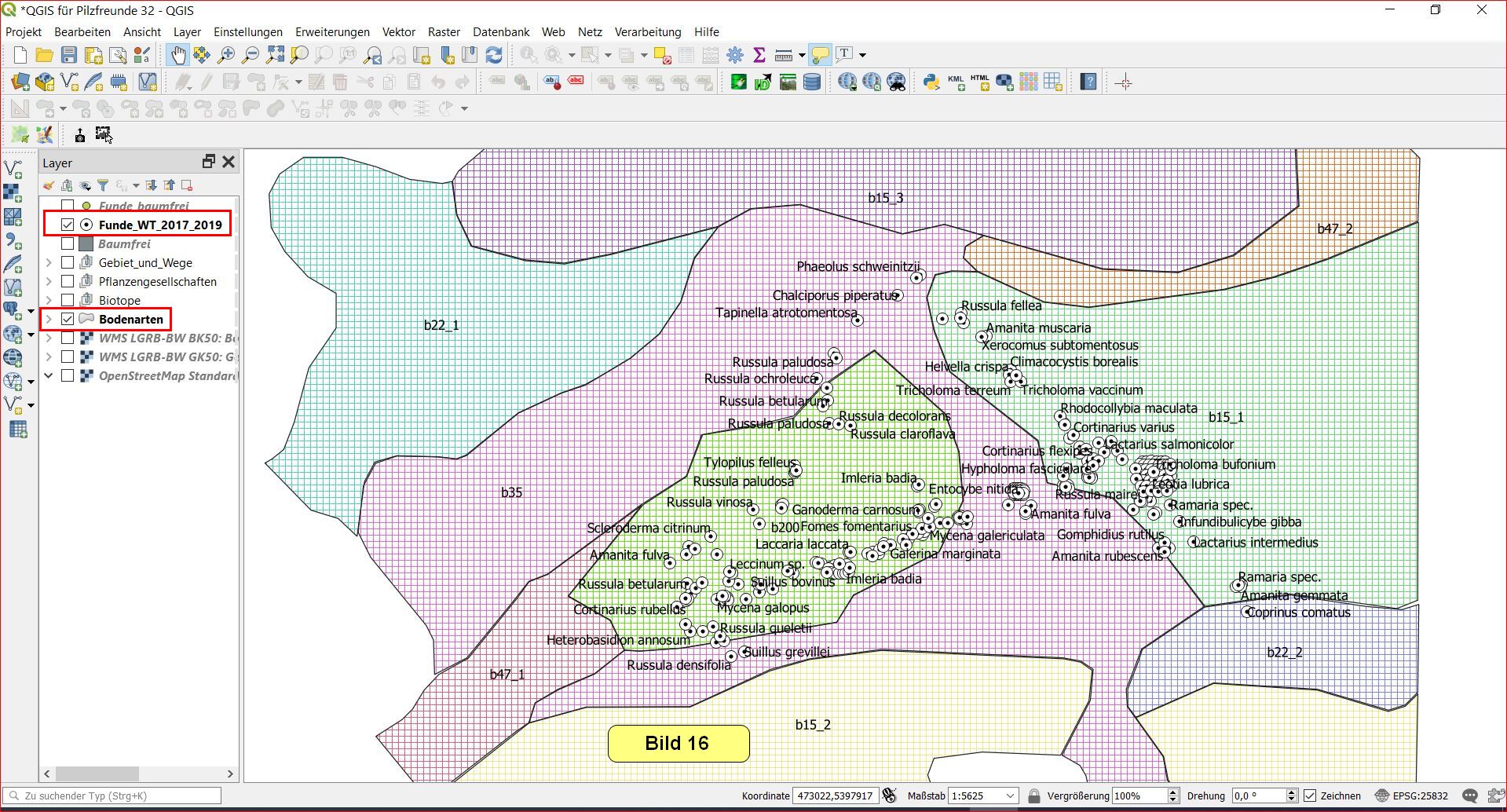Click the Refresh map icon
The image size is (1507, 812).
point(494,55)
